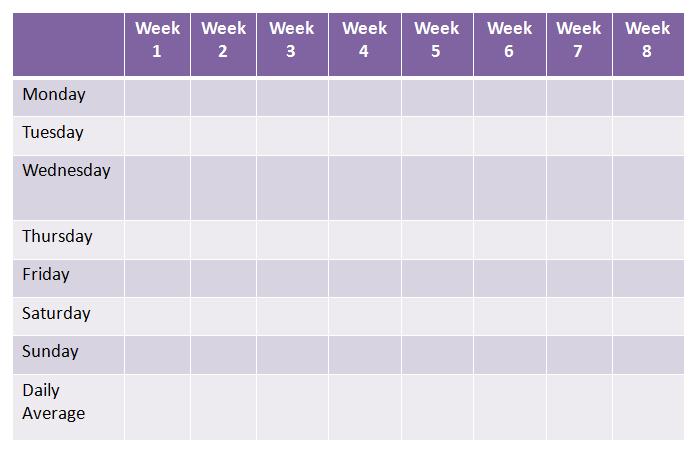Select the Week 8 header cell
Image resolution: width=696 pixels, height=452 pixels.
tap(647, 40)
